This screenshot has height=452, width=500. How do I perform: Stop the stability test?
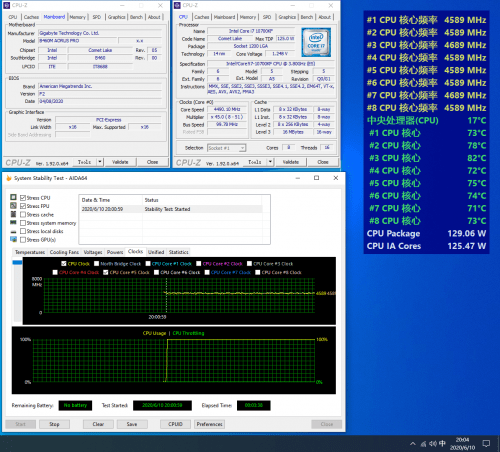pyautogui.click(x=54, y=424)
